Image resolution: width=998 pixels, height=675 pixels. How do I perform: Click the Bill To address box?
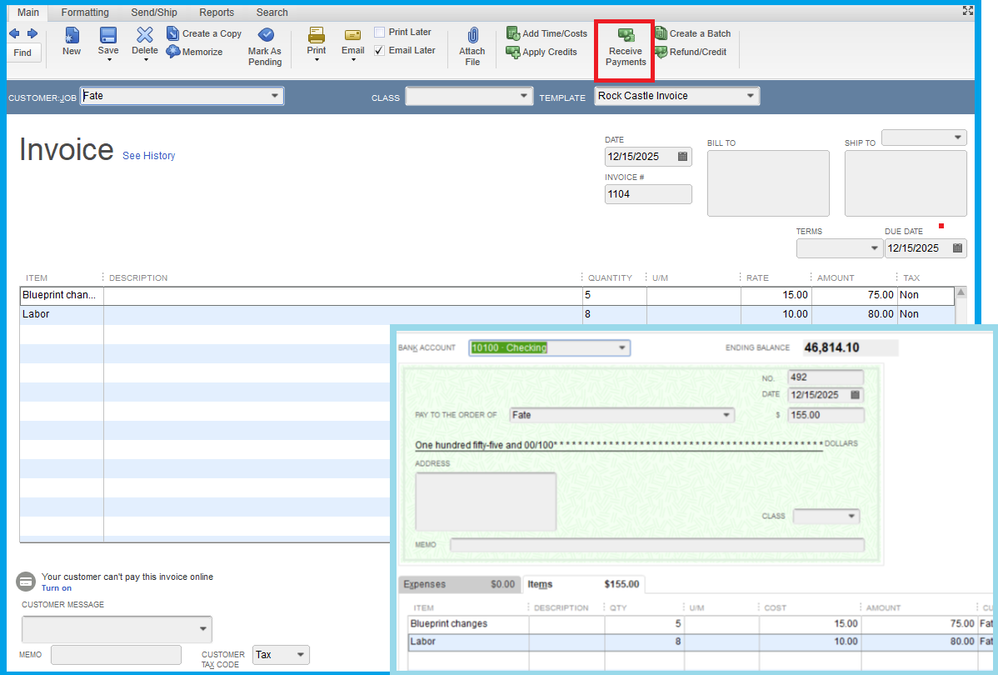coord(768,183)
